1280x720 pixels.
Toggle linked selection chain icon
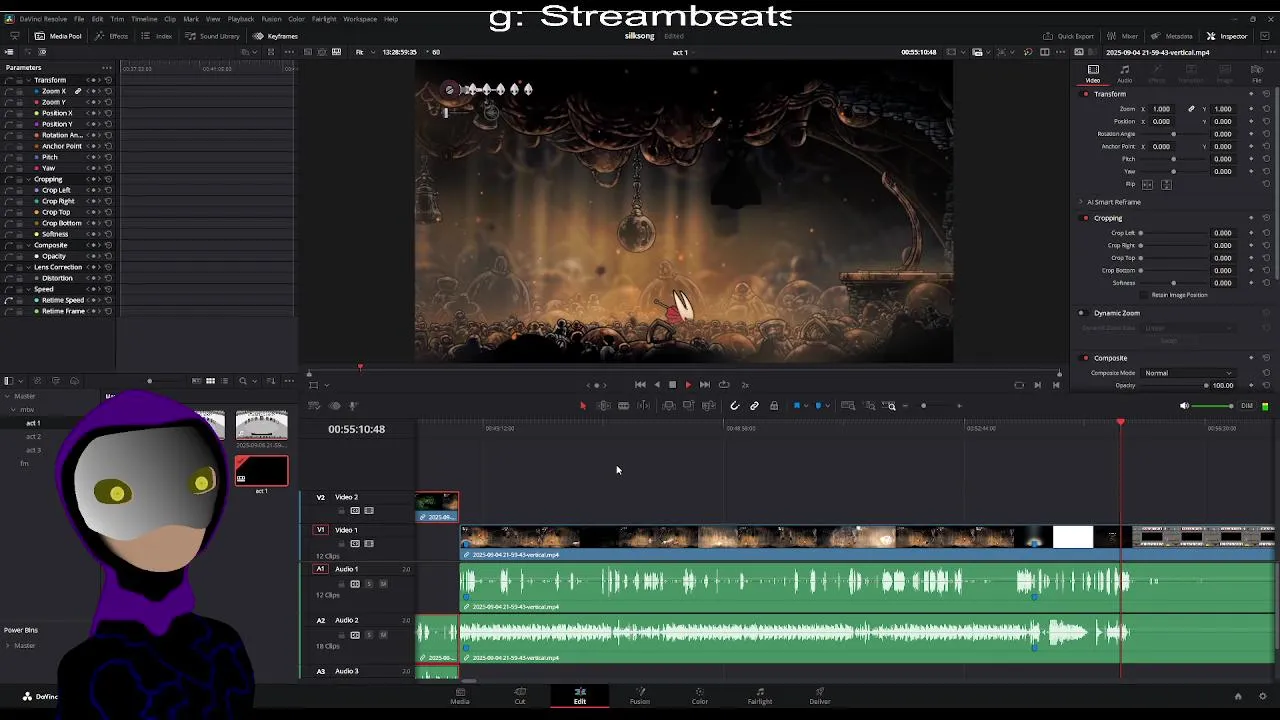click(754, 405)
